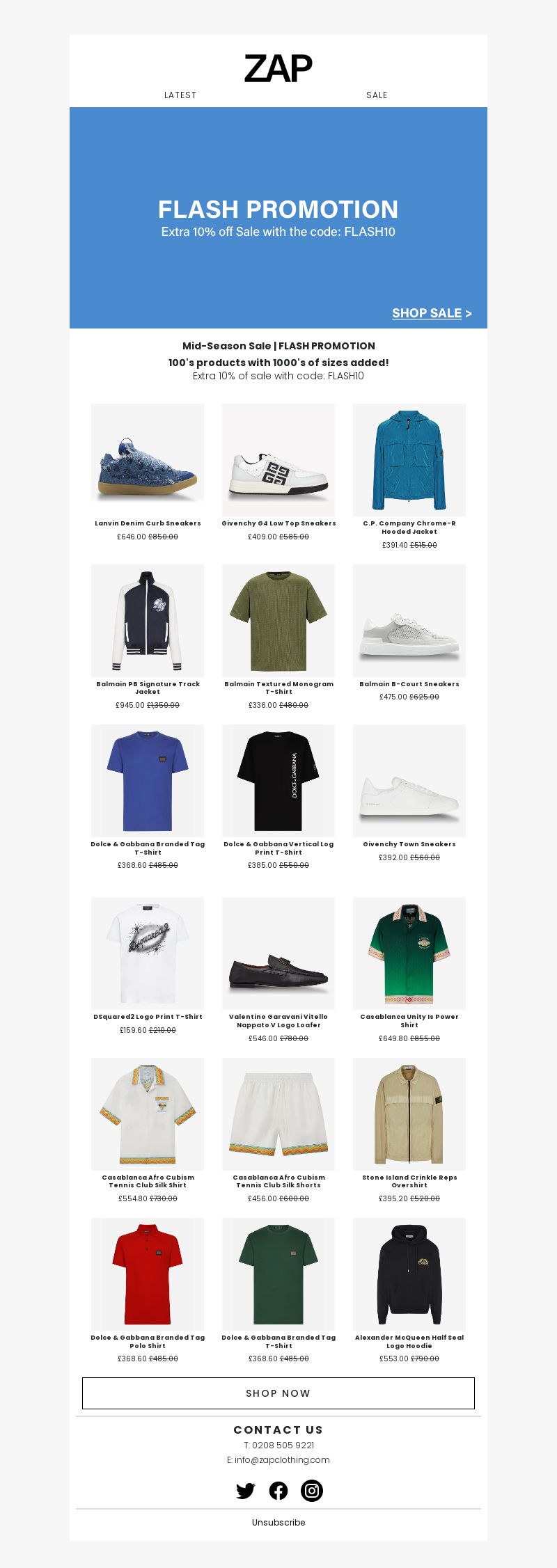Image resolution: width=557 pixels, height=1568 pixels.
Task: Click the Unsubscribe link
Action: coord(278,1522)
